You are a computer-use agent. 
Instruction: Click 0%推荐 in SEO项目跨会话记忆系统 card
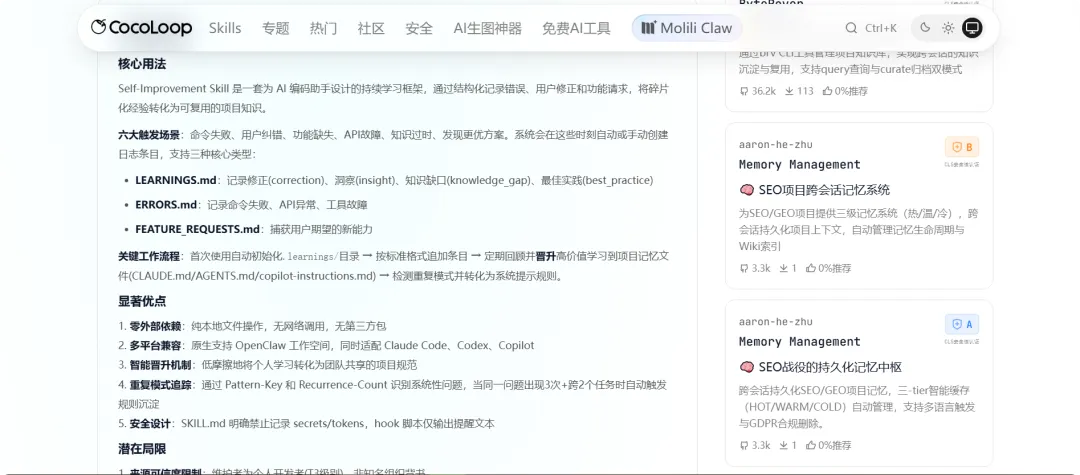(829, 268)
